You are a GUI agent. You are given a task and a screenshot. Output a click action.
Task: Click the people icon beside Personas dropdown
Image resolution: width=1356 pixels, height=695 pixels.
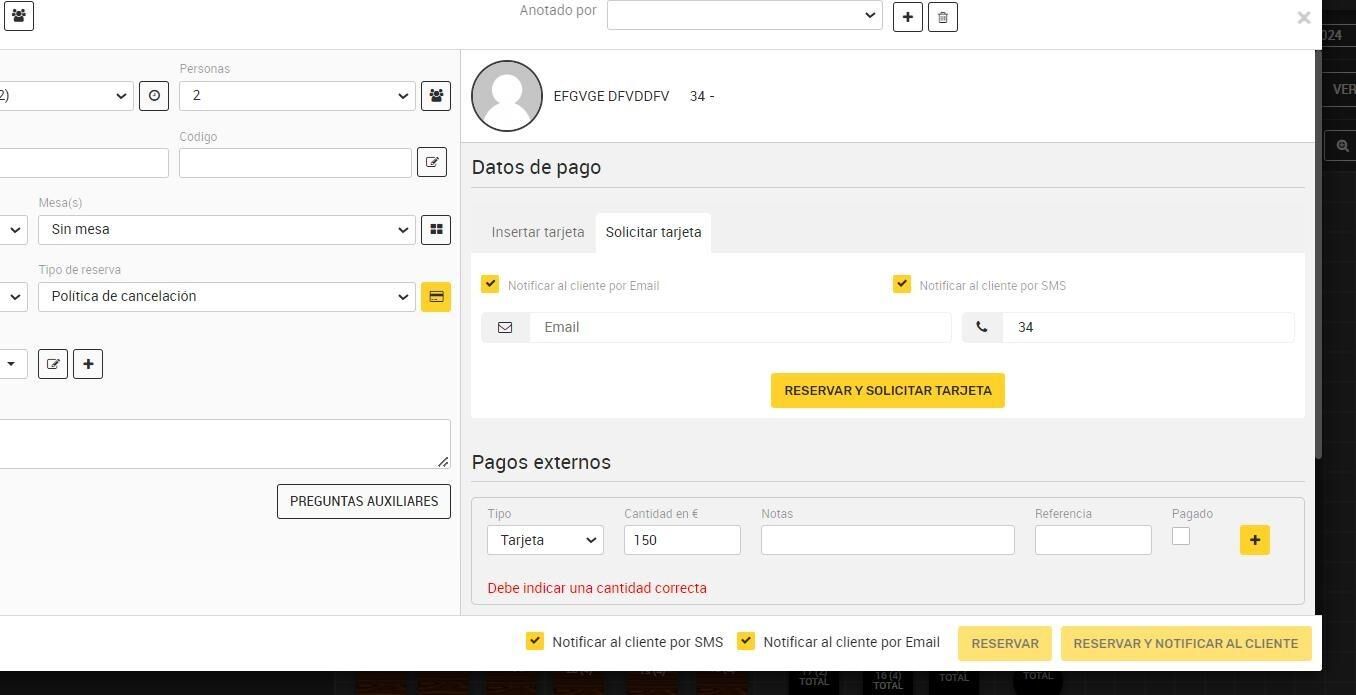click(436, 96)
